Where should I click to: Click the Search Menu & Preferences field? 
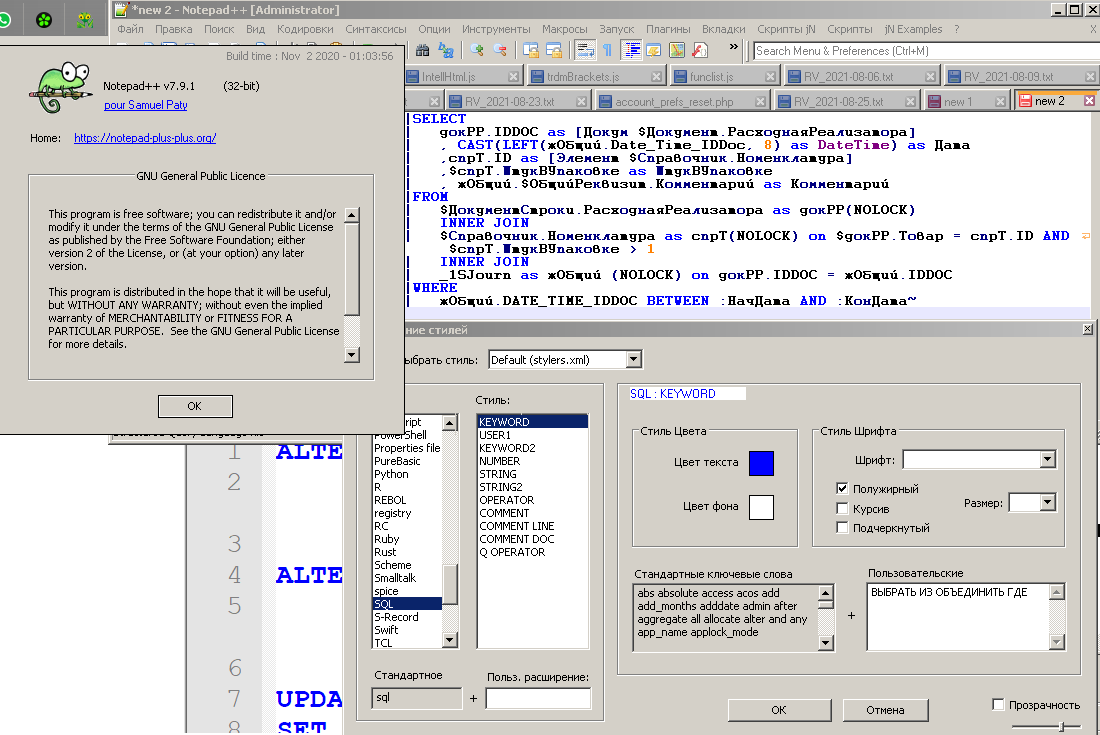[x=926, y=51]
